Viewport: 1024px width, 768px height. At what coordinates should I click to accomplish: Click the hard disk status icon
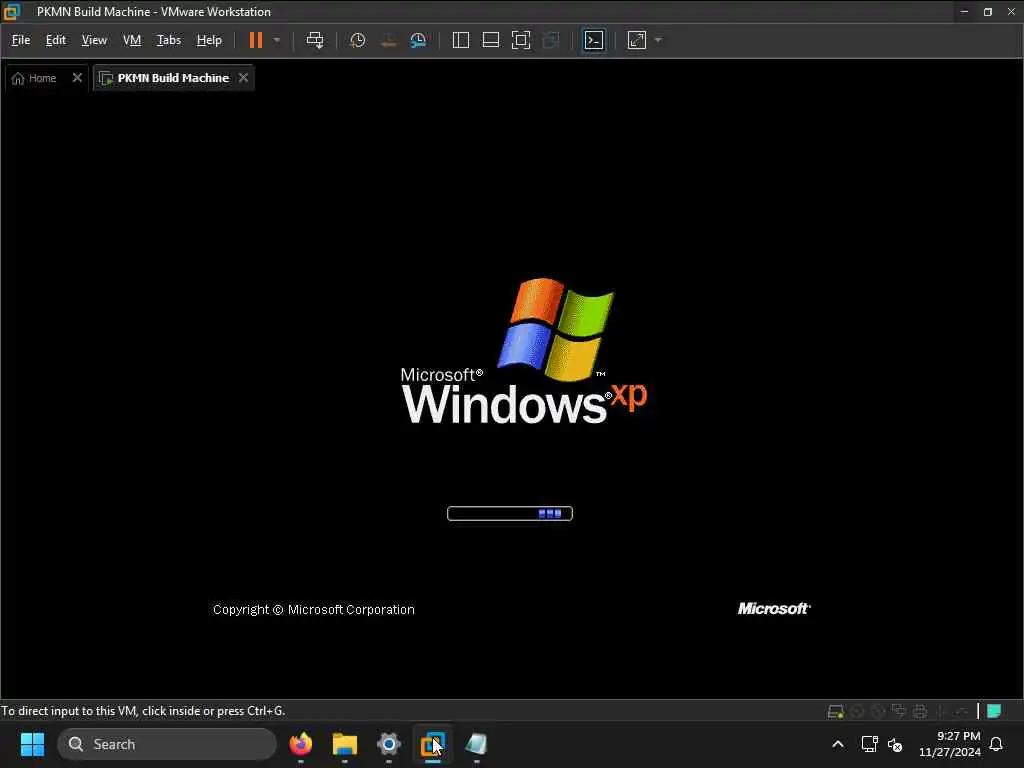[x=835, y=711]
